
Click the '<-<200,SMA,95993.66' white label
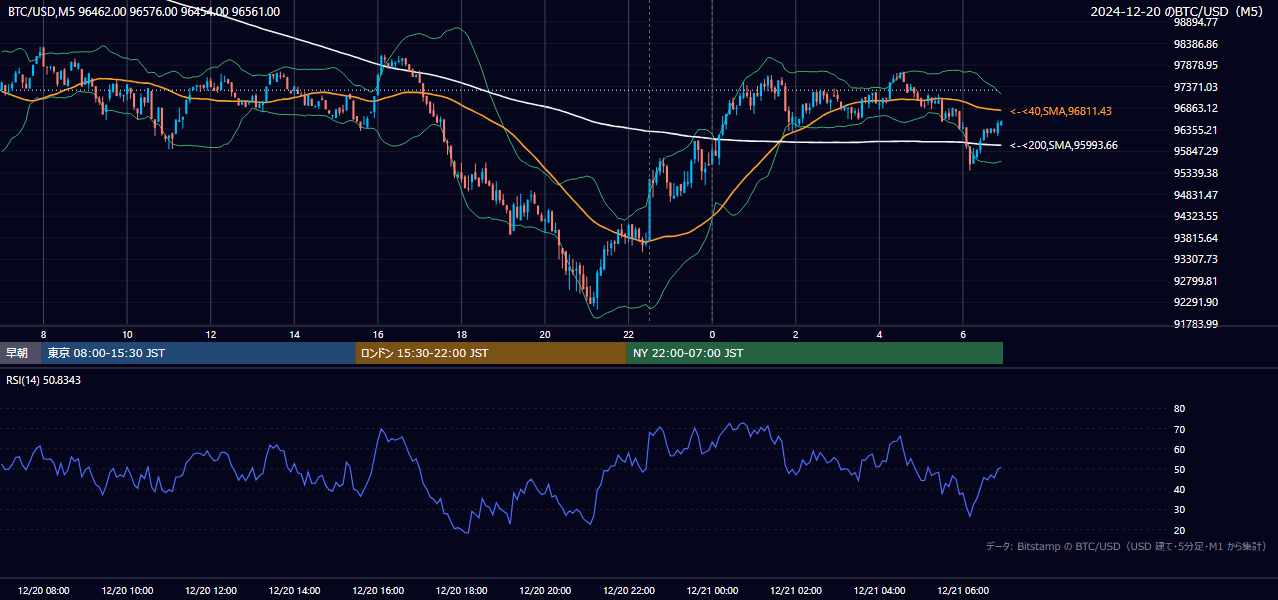pyautogui.click(x=1064, y=146)
